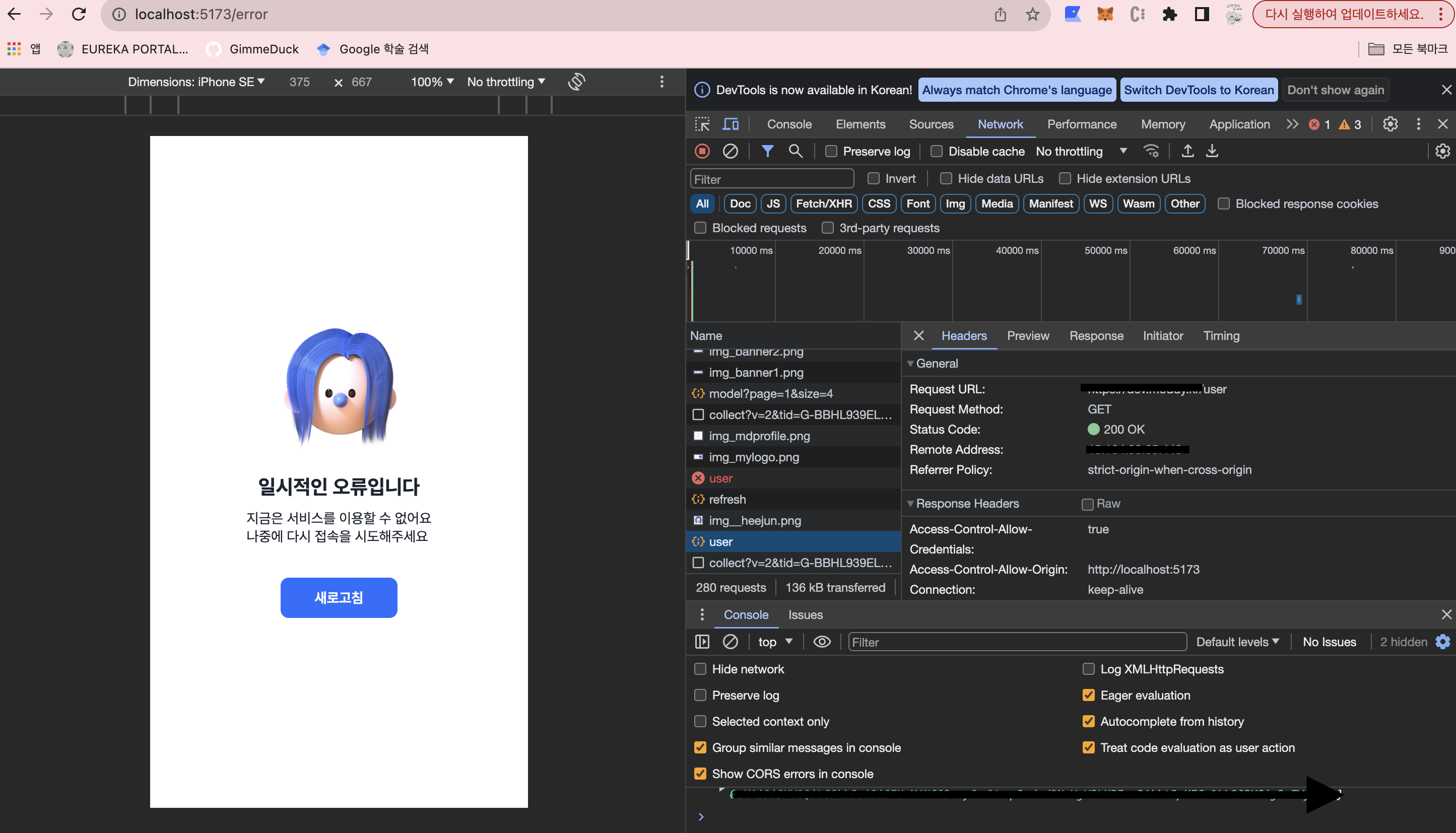Open network search magnifier

[x=795, y=151]
